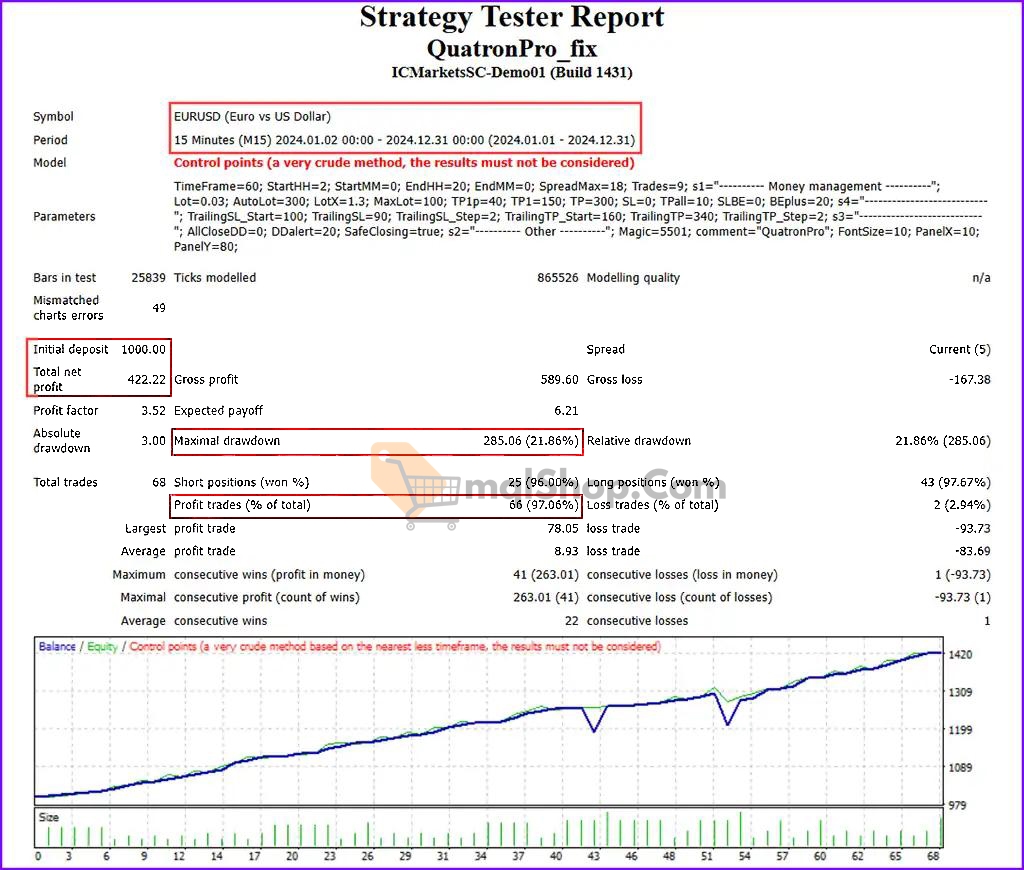Click the Size label in volume panel

pos(49,818)
